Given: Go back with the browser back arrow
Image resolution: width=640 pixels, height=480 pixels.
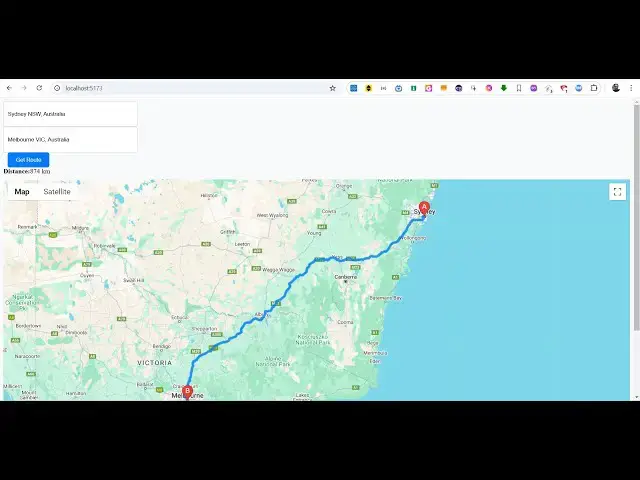Looking at the screenshot, I should (x=9, y=88).
